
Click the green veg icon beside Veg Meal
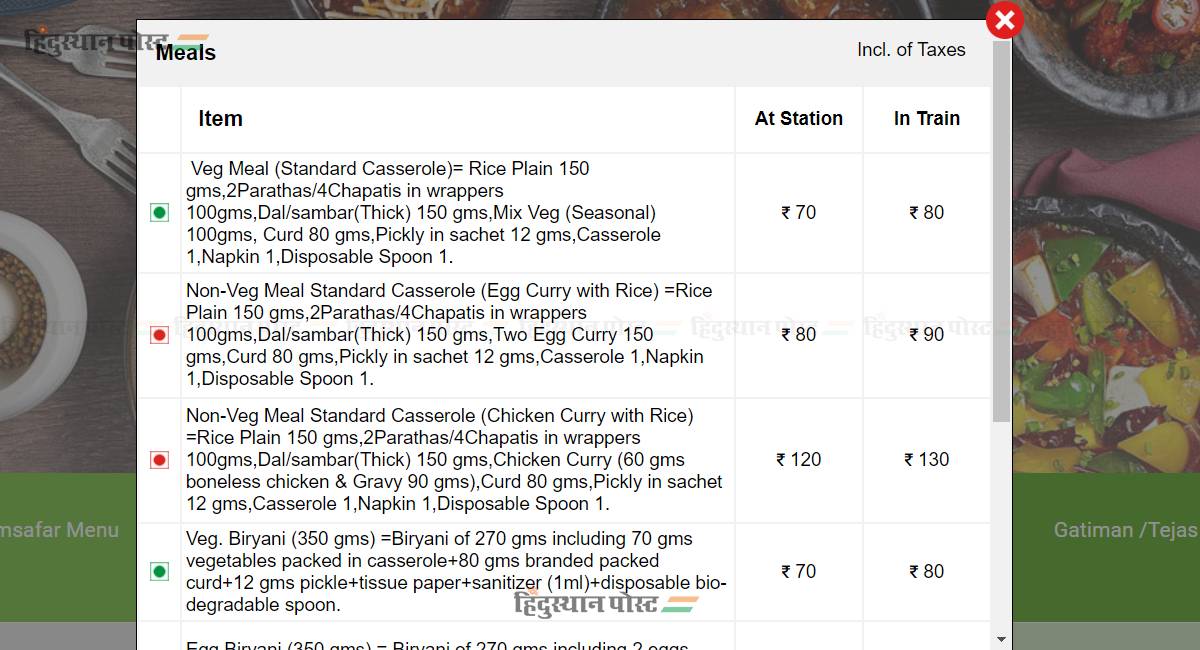[159, 212]
